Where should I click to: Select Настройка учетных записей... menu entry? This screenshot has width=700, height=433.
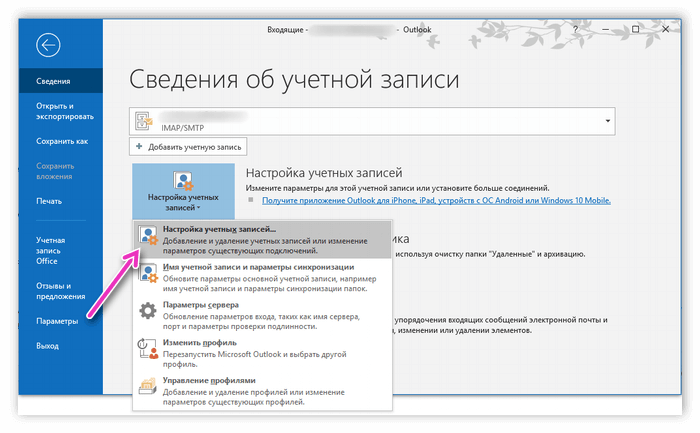click(262, 240)
